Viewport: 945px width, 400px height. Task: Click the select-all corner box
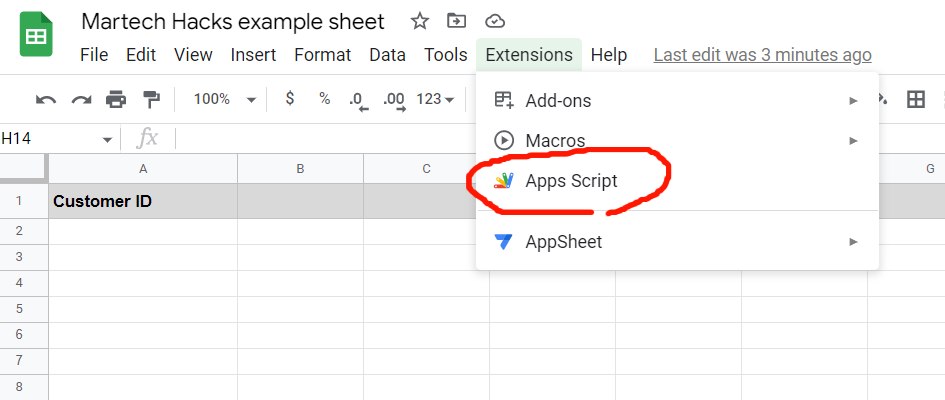coord(23,168)
